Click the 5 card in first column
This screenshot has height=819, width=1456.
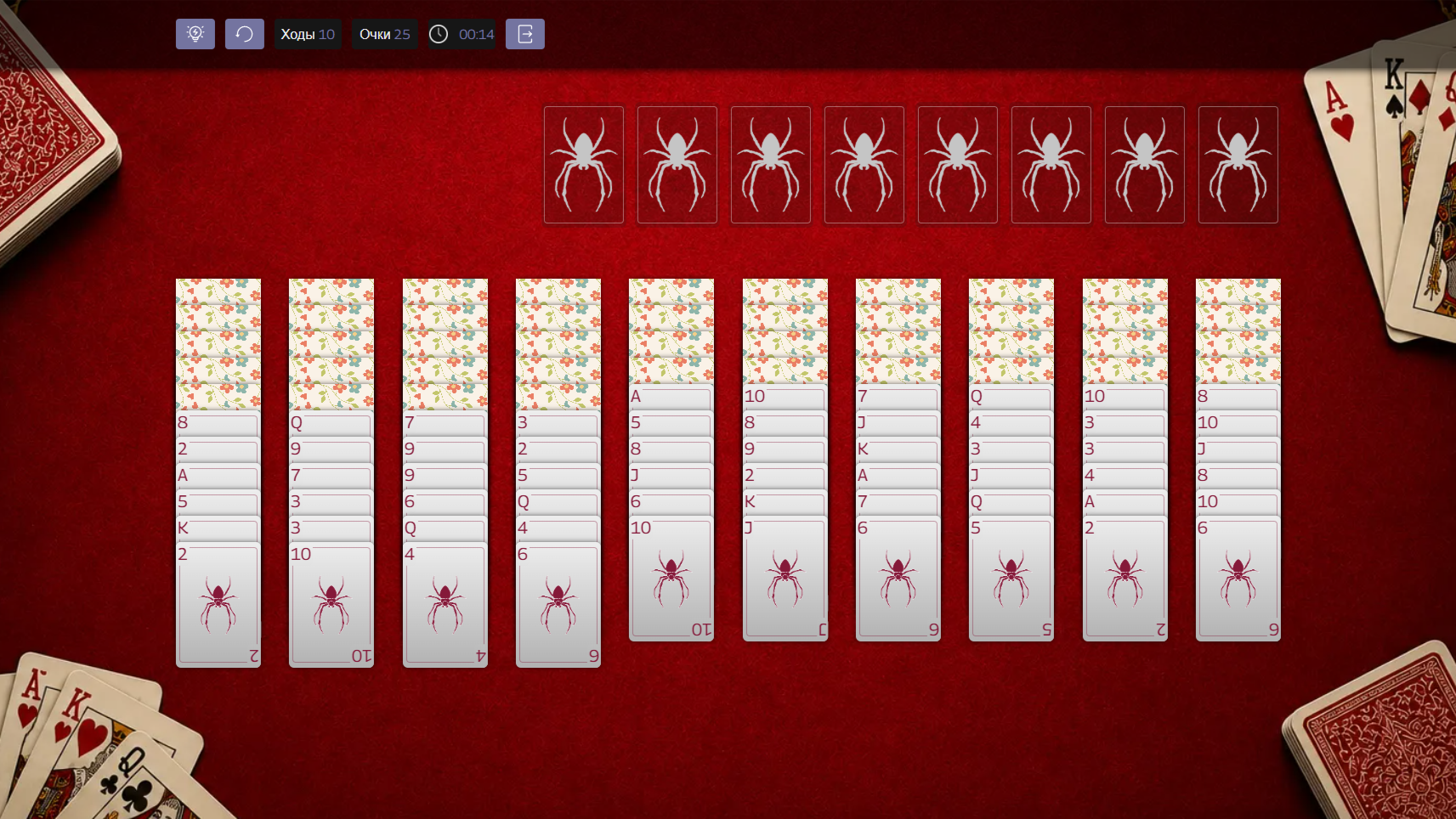coord(218,502)
